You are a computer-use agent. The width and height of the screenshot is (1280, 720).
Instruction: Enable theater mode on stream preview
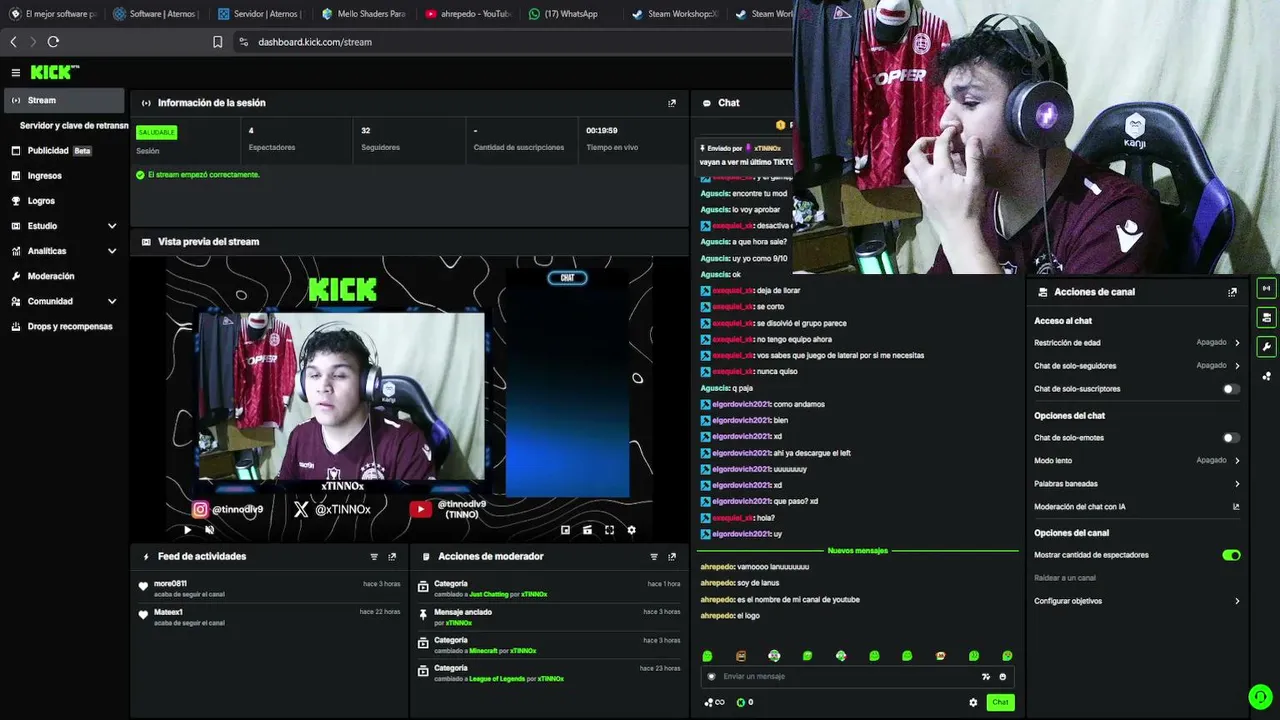587,530
